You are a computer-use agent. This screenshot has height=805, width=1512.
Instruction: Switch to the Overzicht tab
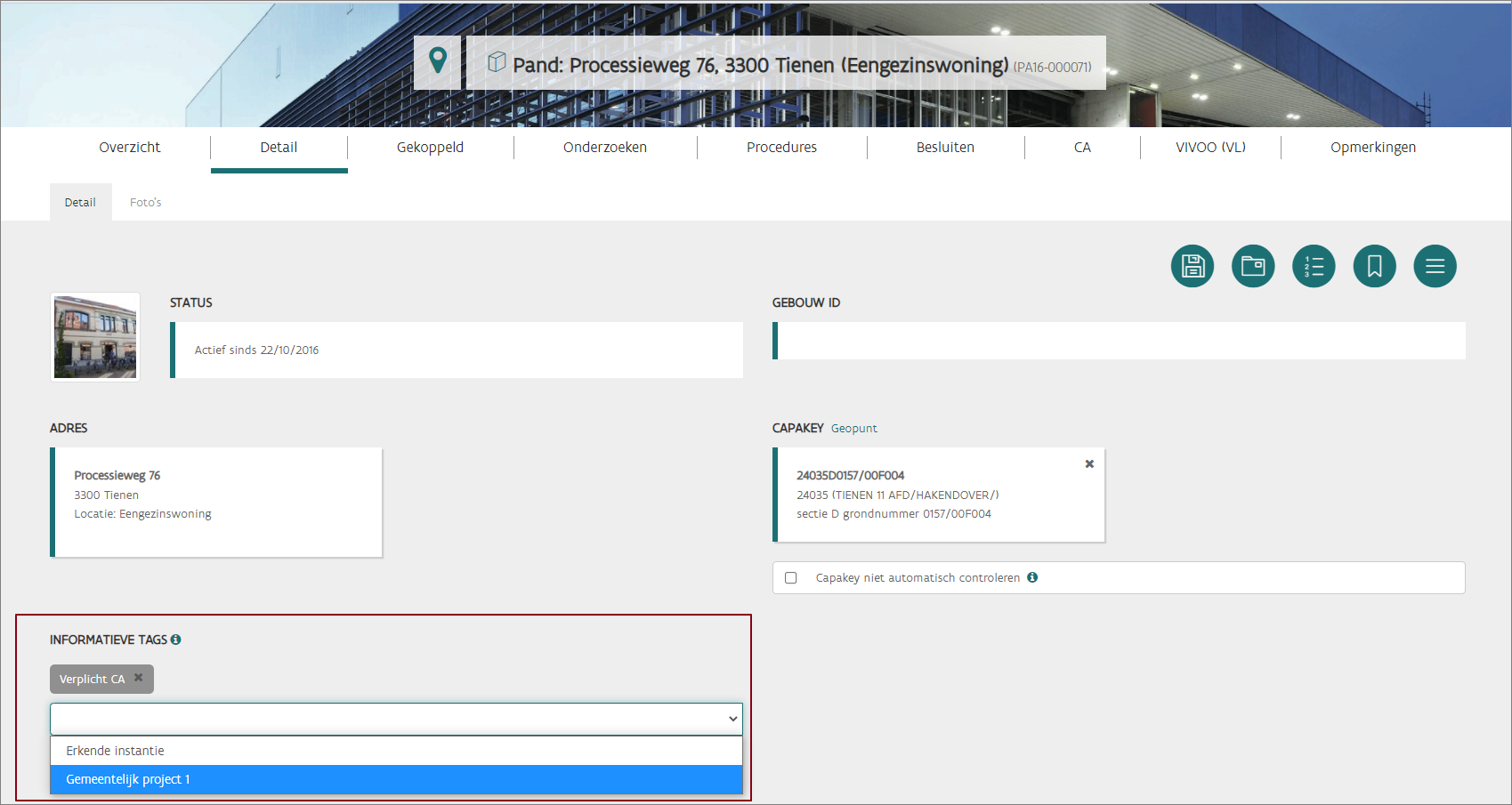(x=129, y=148)
